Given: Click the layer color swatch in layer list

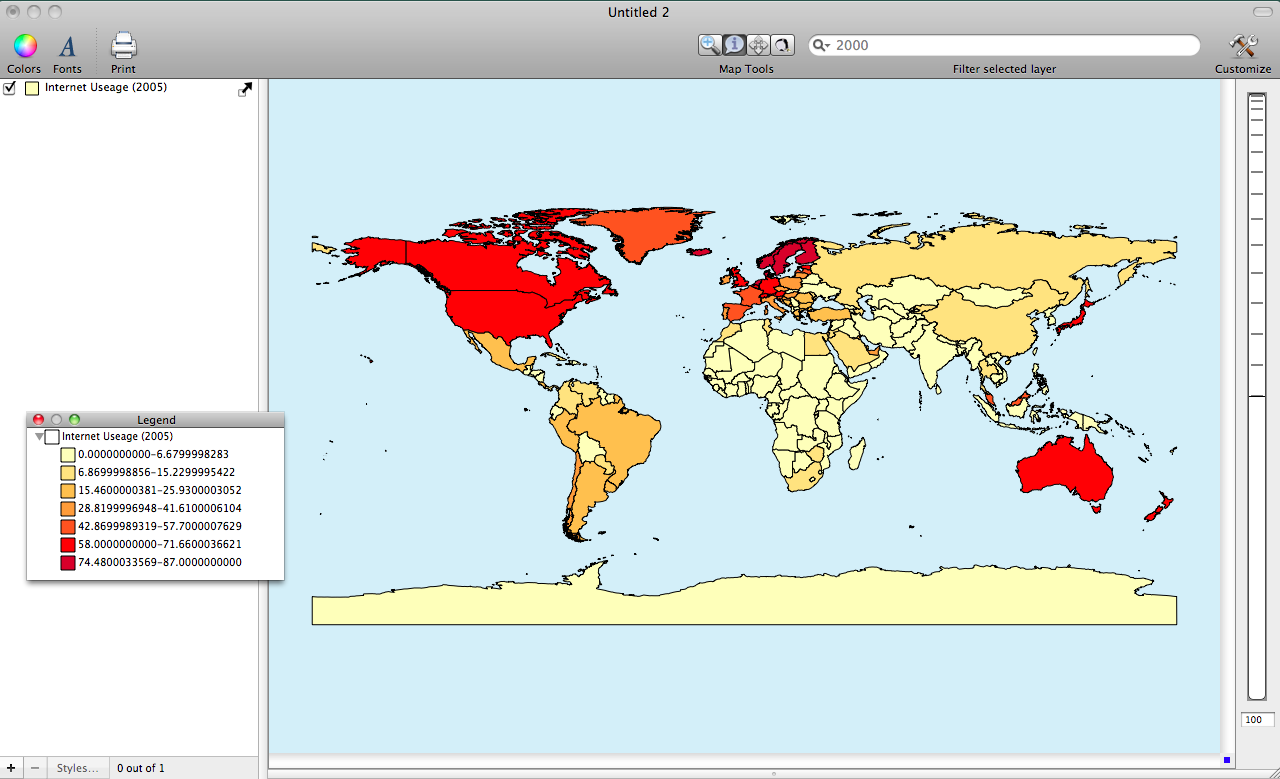Looking at the screenshot, I should pos(32,88).
